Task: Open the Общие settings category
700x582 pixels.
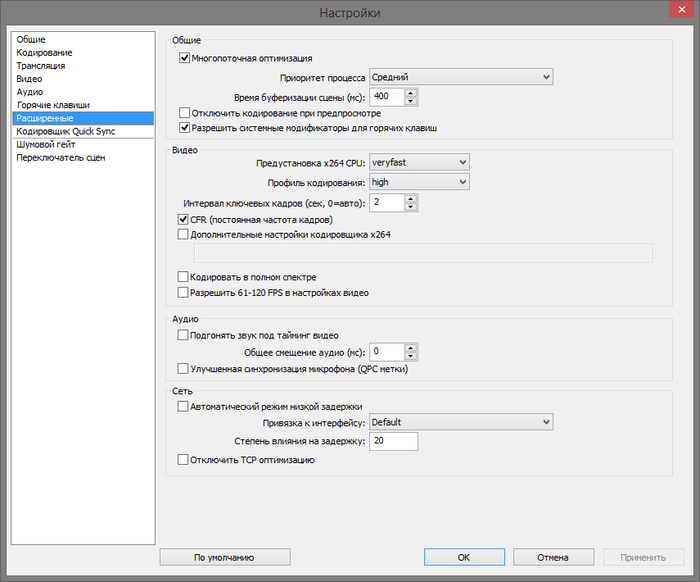Action: [83, 39]
